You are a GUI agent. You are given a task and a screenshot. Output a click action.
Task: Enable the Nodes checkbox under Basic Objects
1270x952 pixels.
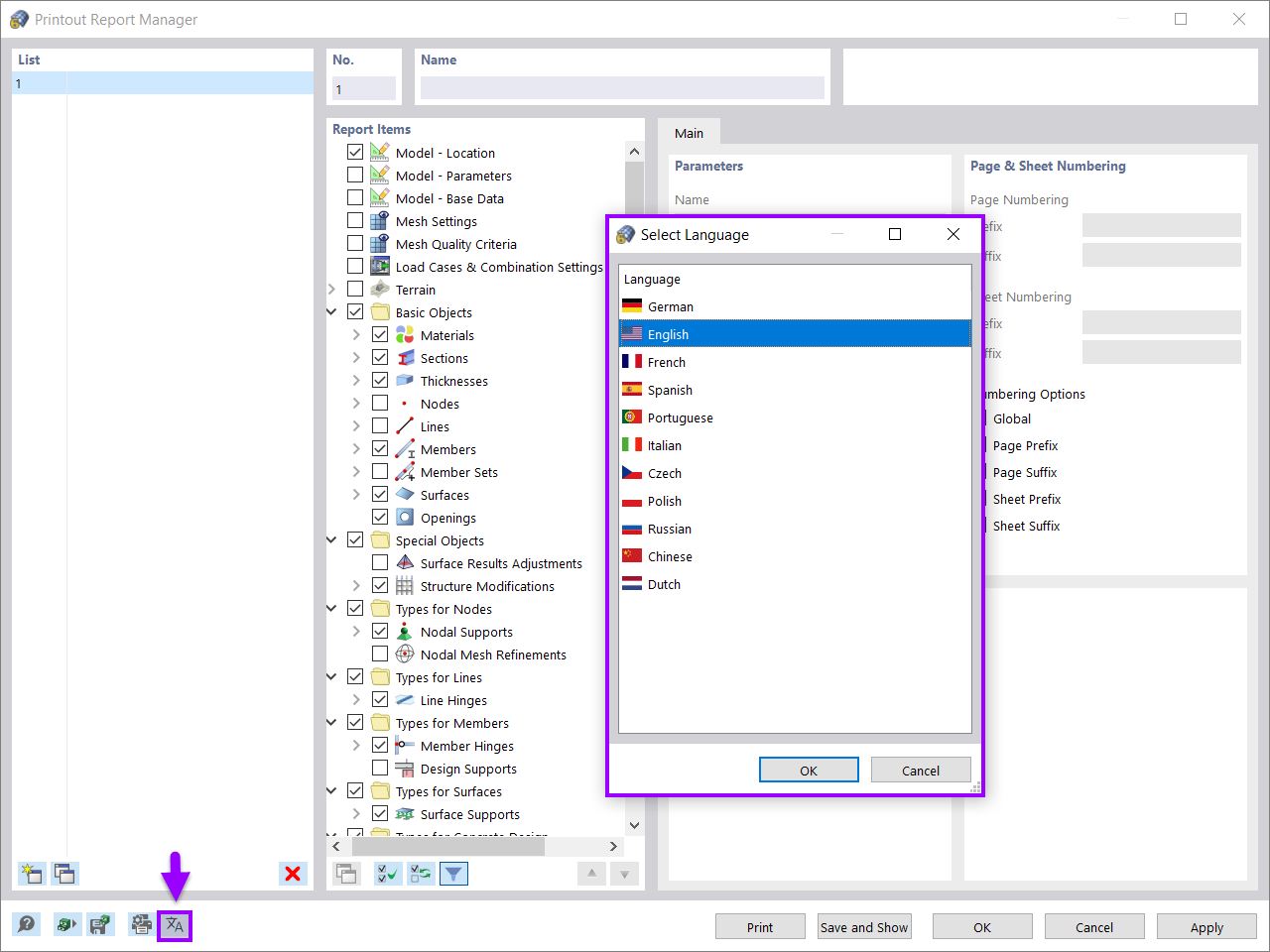click(379, 403)
